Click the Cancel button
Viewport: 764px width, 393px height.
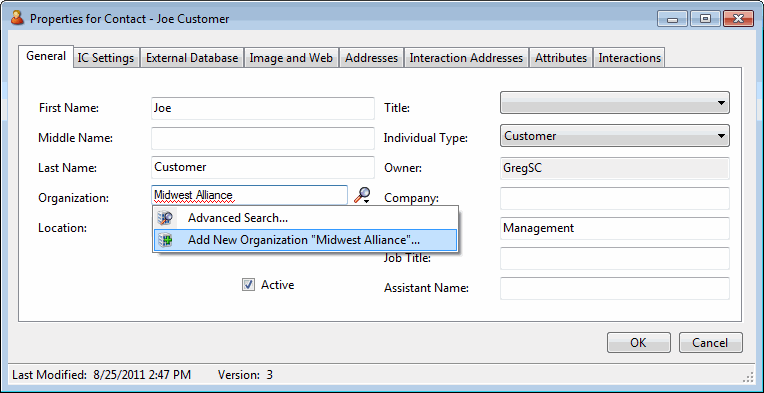[710, 343]
